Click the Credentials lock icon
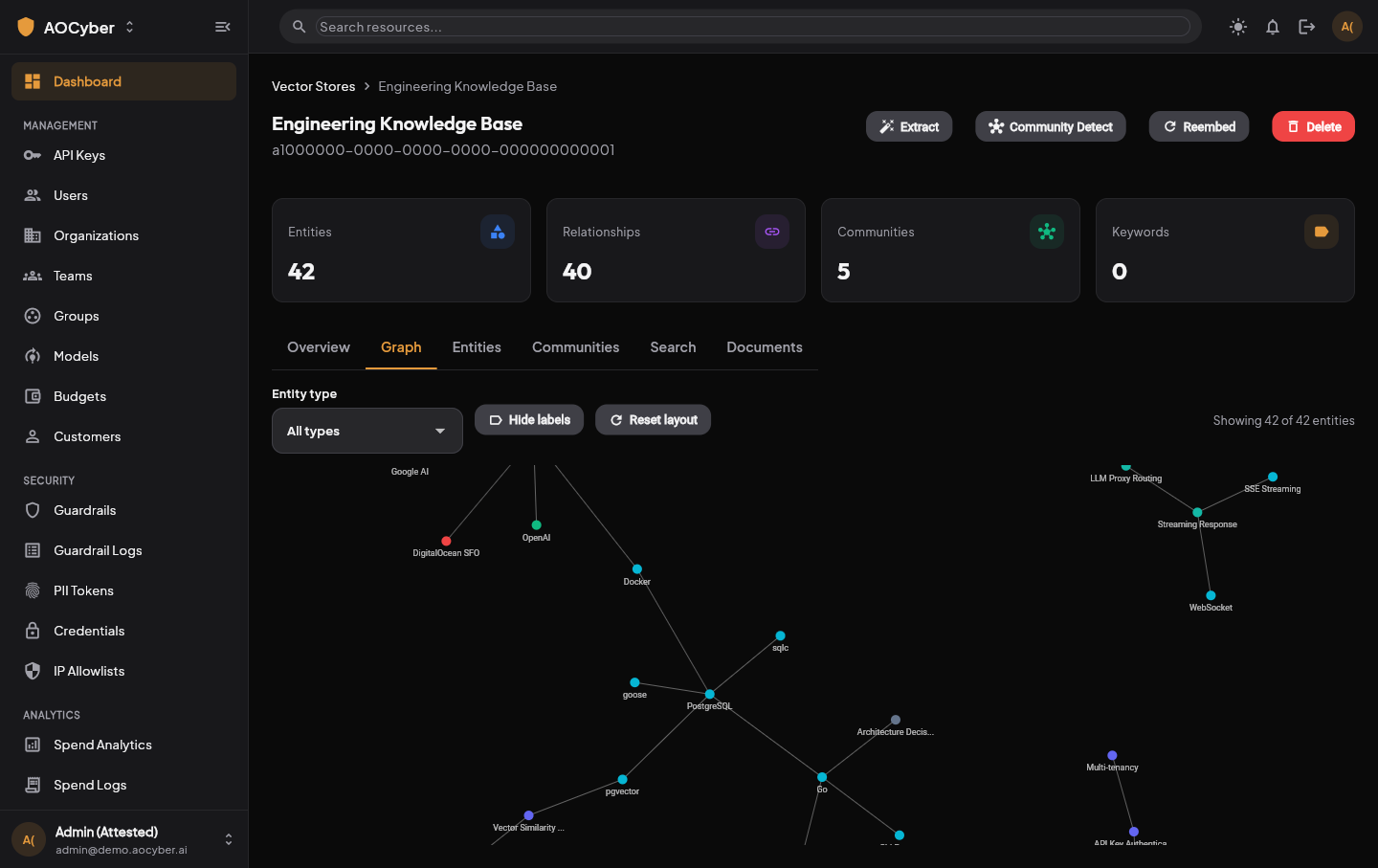The image size is (1378, 868). point(33,631)
